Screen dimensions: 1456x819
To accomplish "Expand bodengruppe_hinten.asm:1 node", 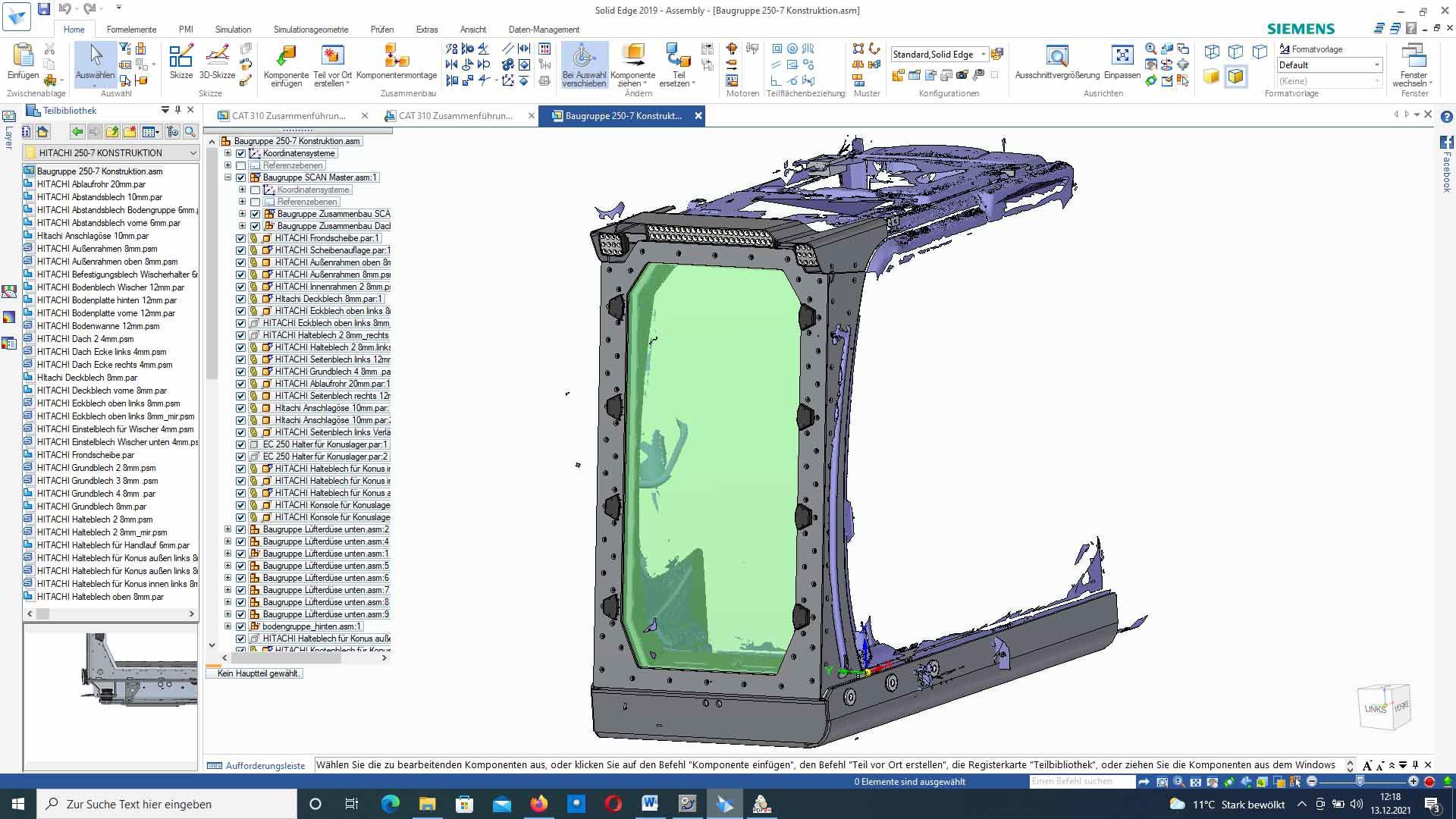I will 227,626.
